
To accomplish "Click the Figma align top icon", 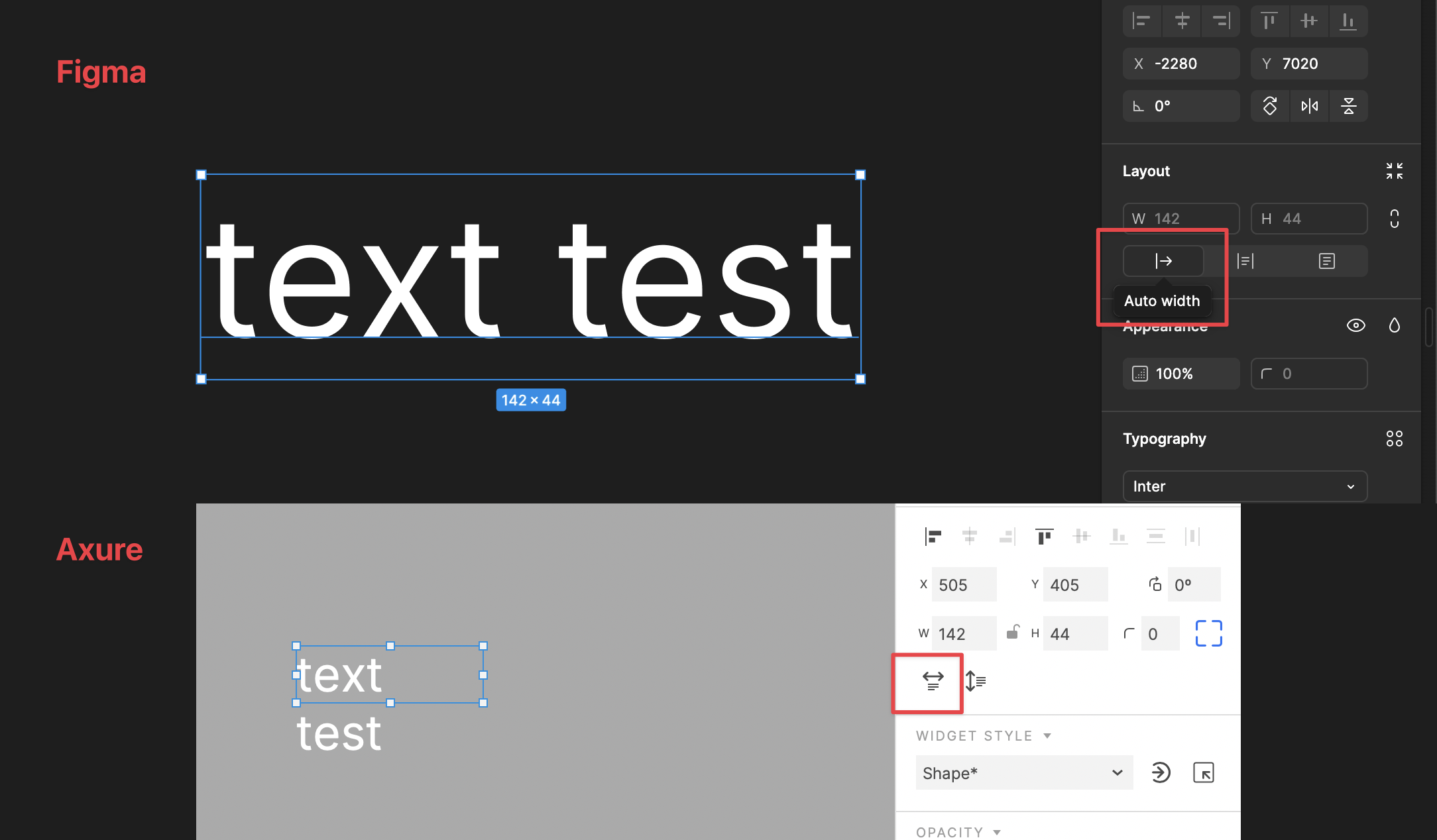I will 1269,21.
